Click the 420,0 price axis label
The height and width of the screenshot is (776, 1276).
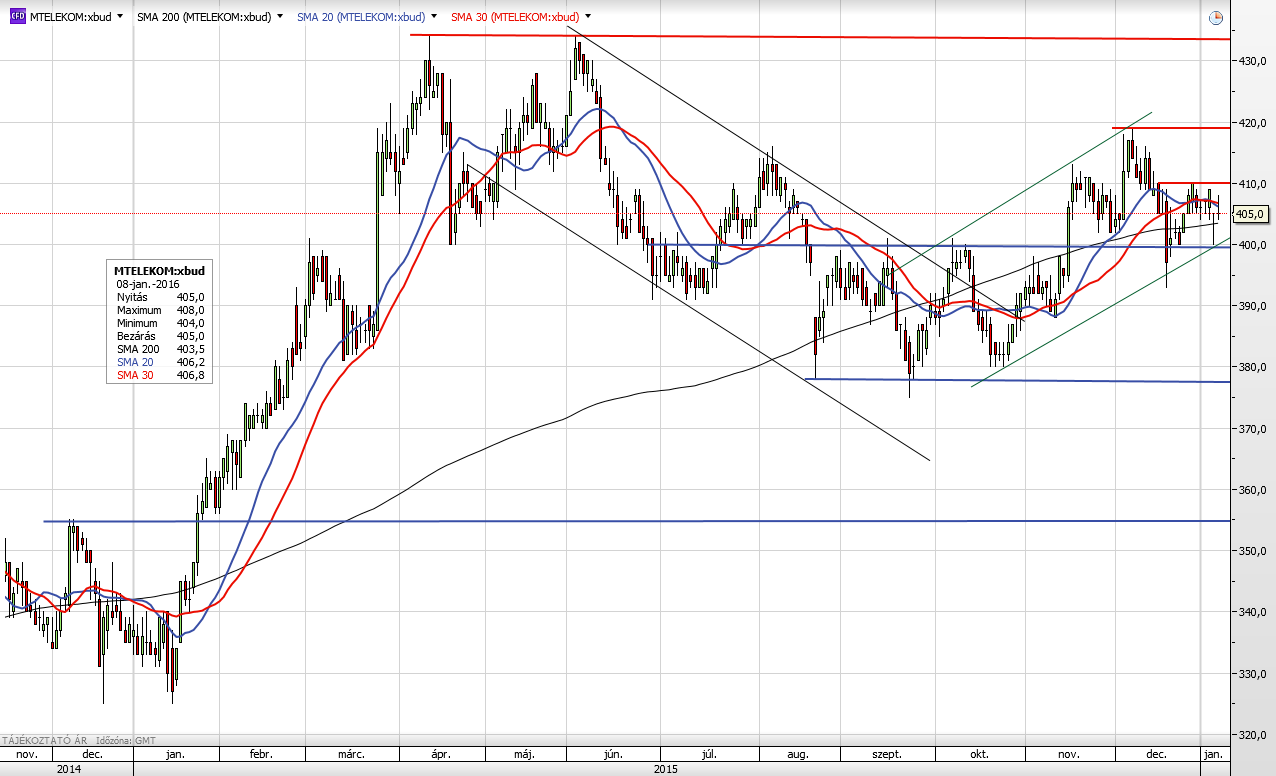point(1254,123)
